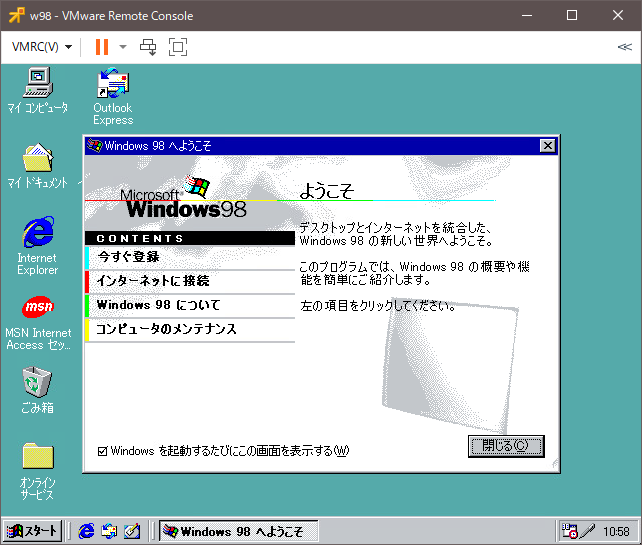Open the Start (スタート) menu
The width and height of the screenshot is (642, 545).
pyautogui.click(x=32, y=531)
